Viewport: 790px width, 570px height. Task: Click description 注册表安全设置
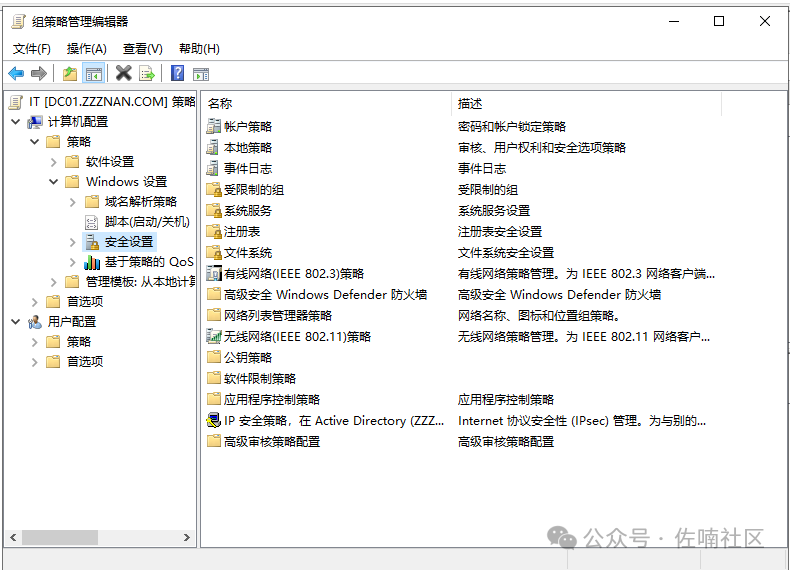coord(500,232)
